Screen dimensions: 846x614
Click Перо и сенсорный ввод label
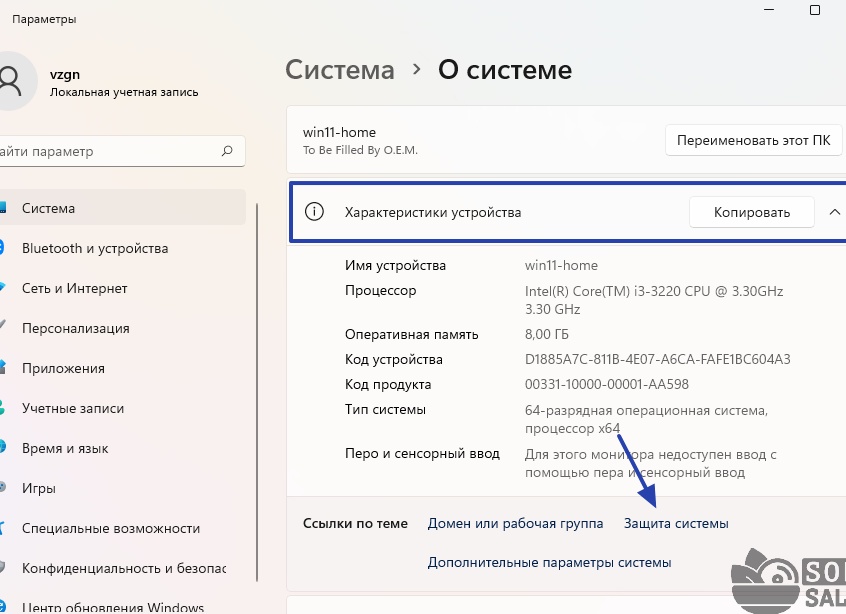pyautogui.click(x=422, y=454)
